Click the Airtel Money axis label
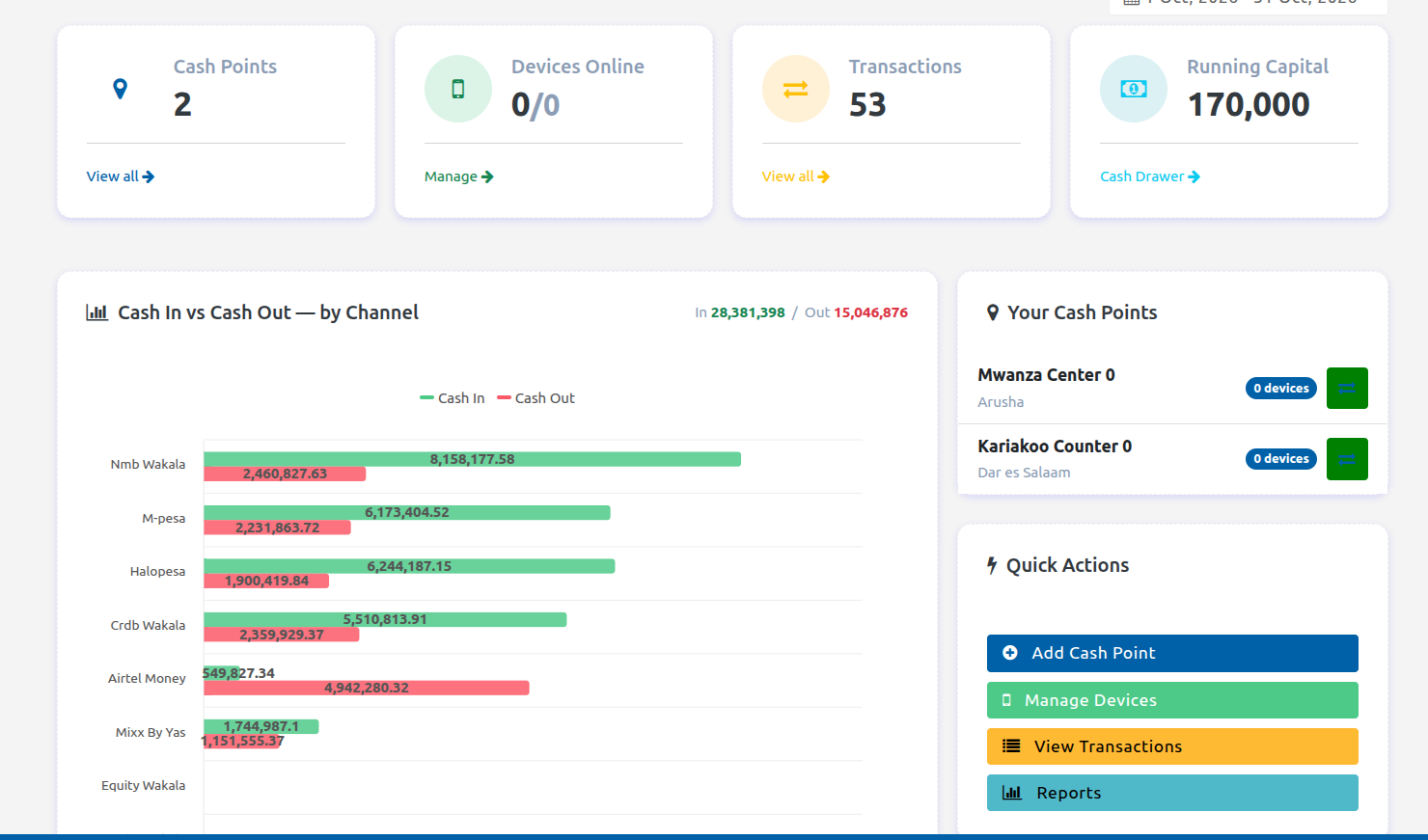 point(147,678)
